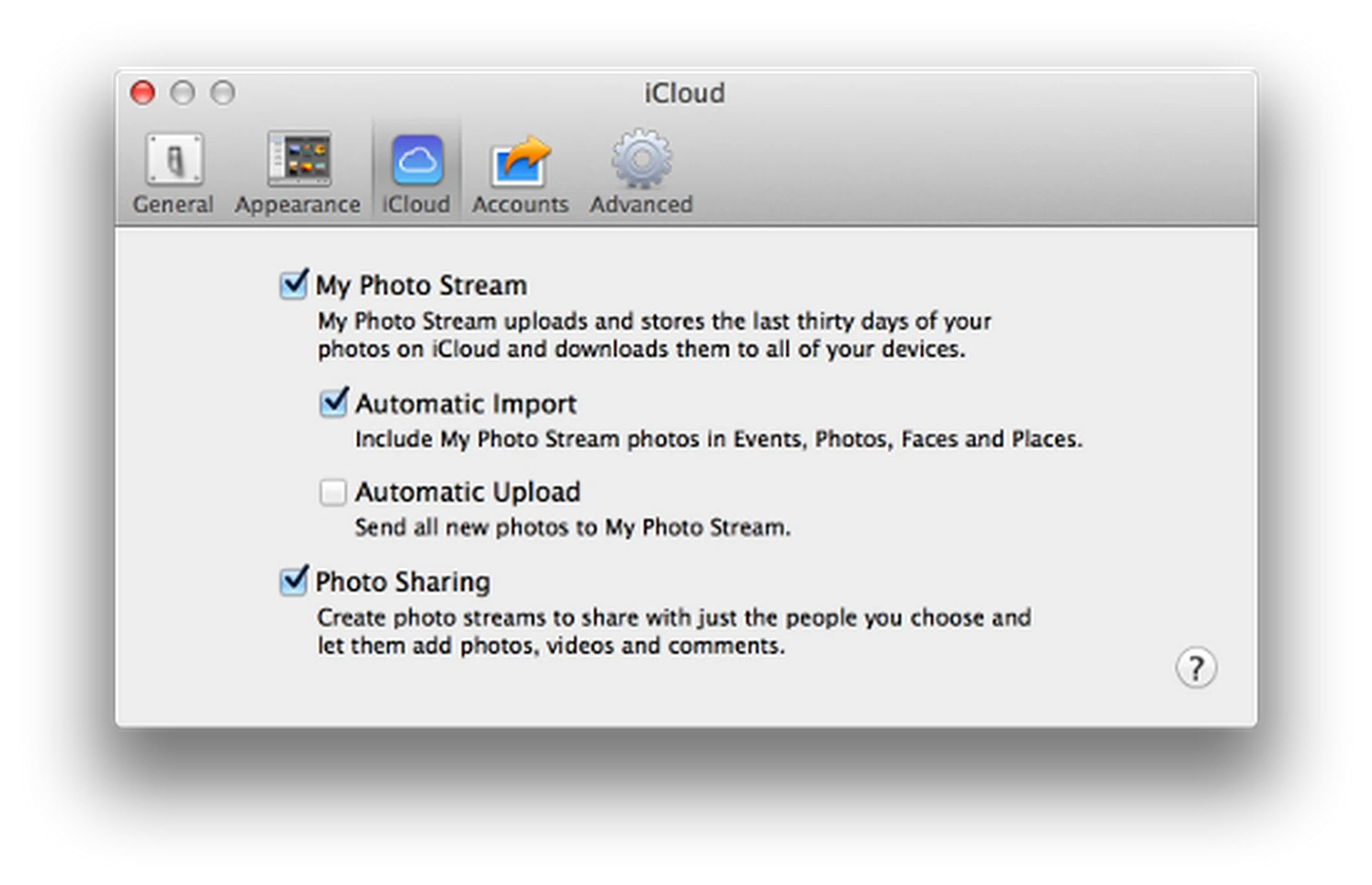Turn off Photo Sharing
Viewport: 1372px width, 885px height.
pyautogui.click(x=293, y=582)
